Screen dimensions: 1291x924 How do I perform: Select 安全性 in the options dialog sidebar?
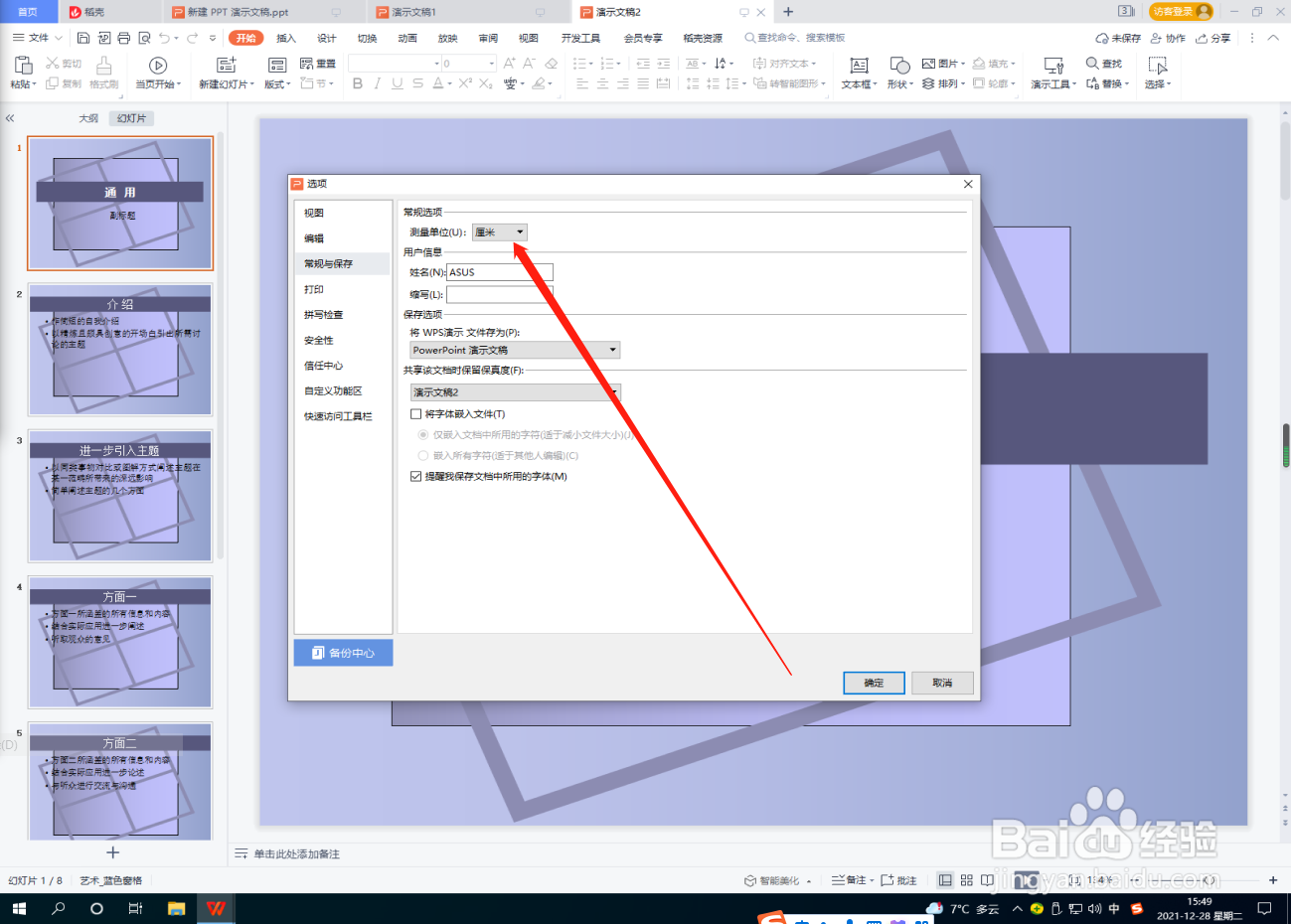click(x=343, y=340)
